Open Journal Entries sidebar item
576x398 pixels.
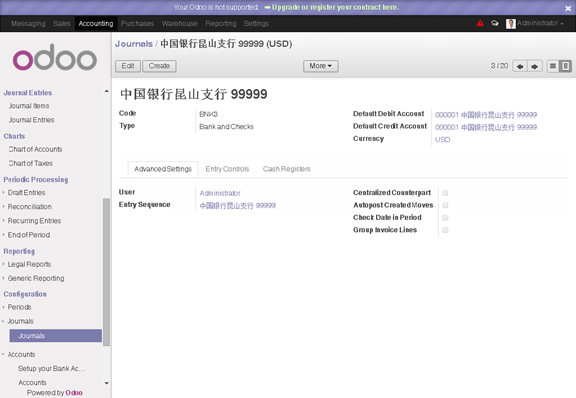[31, 120]
